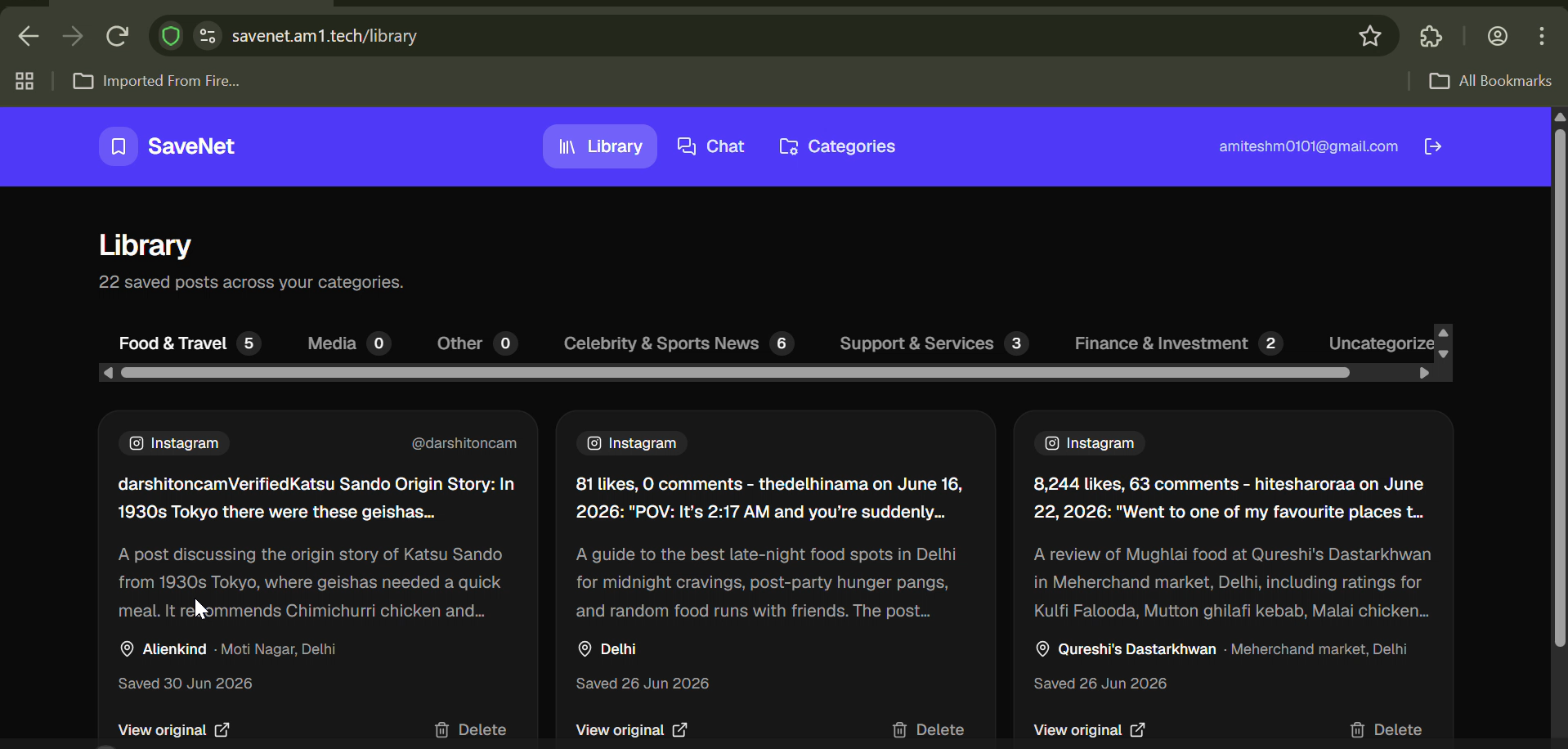Screen dimensions: 1568x749
Task: Click the browser forward arrow
Action: (x=73, y=36)
